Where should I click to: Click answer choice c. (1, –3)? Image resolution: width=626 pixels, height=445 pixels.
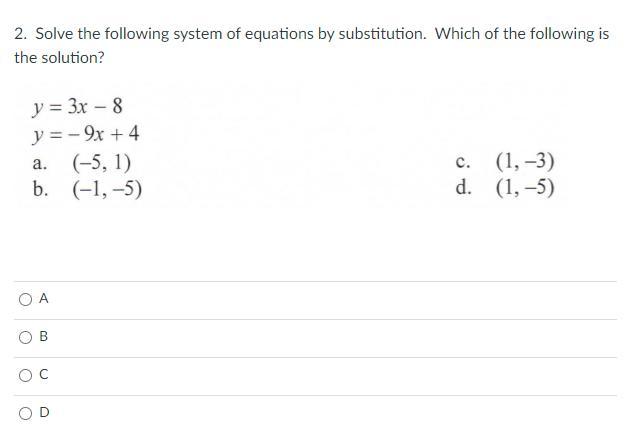point(505,162)
